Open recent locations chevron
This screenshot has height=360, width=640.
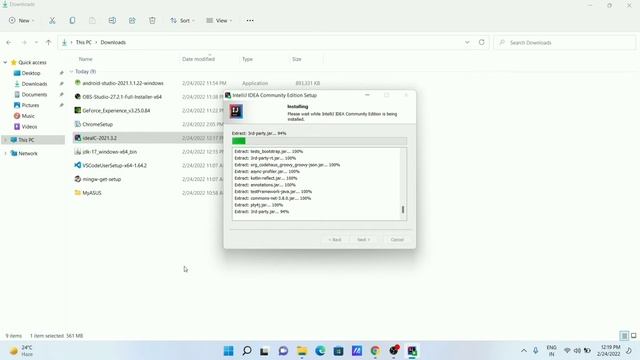pos(36,42)
